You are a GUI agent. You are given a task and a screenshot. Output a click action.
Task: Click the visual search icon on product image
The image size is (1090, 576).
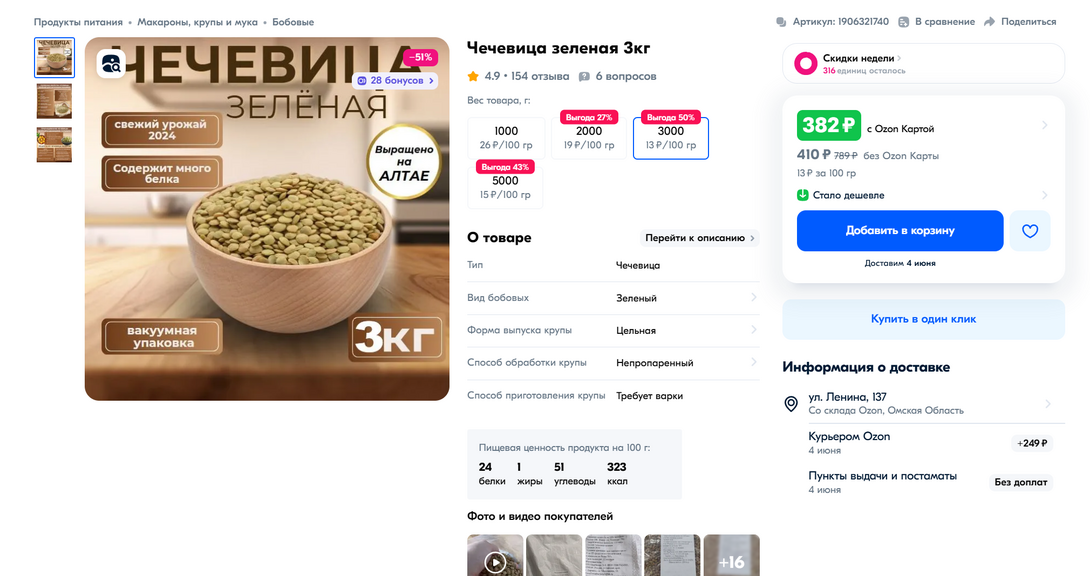111,64
